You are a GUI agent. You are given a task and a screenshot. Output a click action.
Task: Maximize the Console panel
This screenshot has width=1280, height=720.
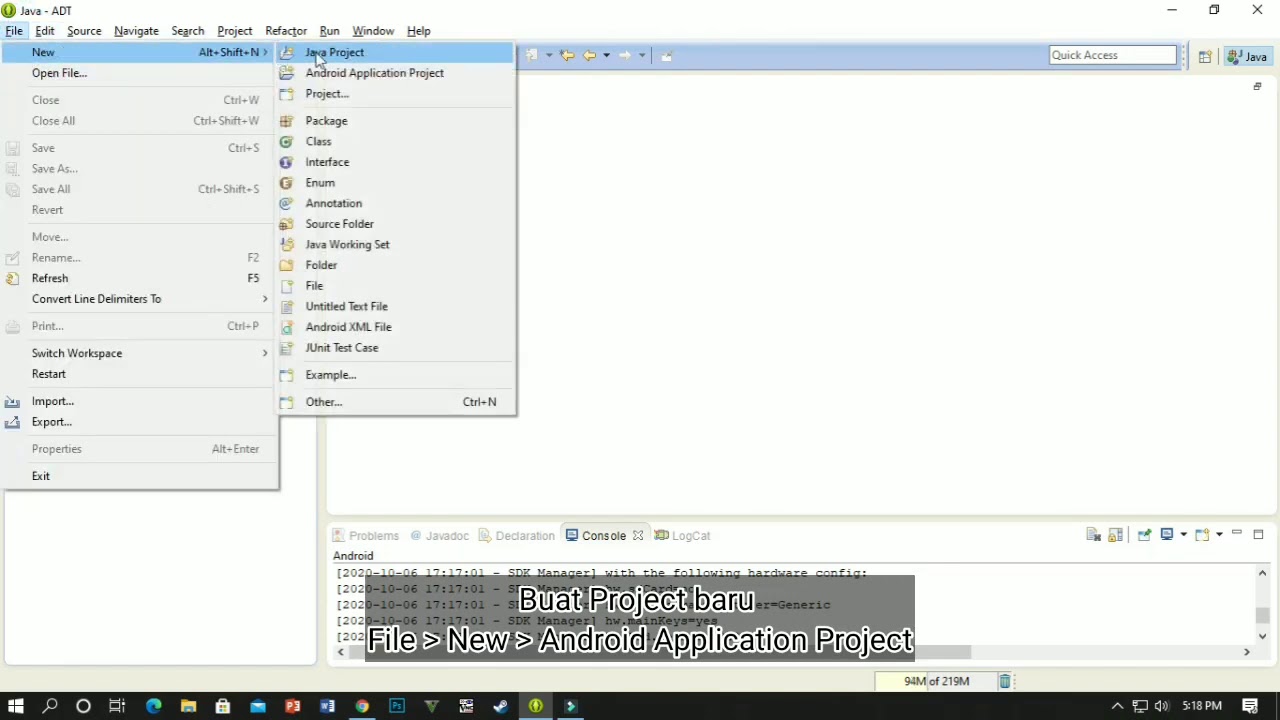click(x=1258, y=534)
